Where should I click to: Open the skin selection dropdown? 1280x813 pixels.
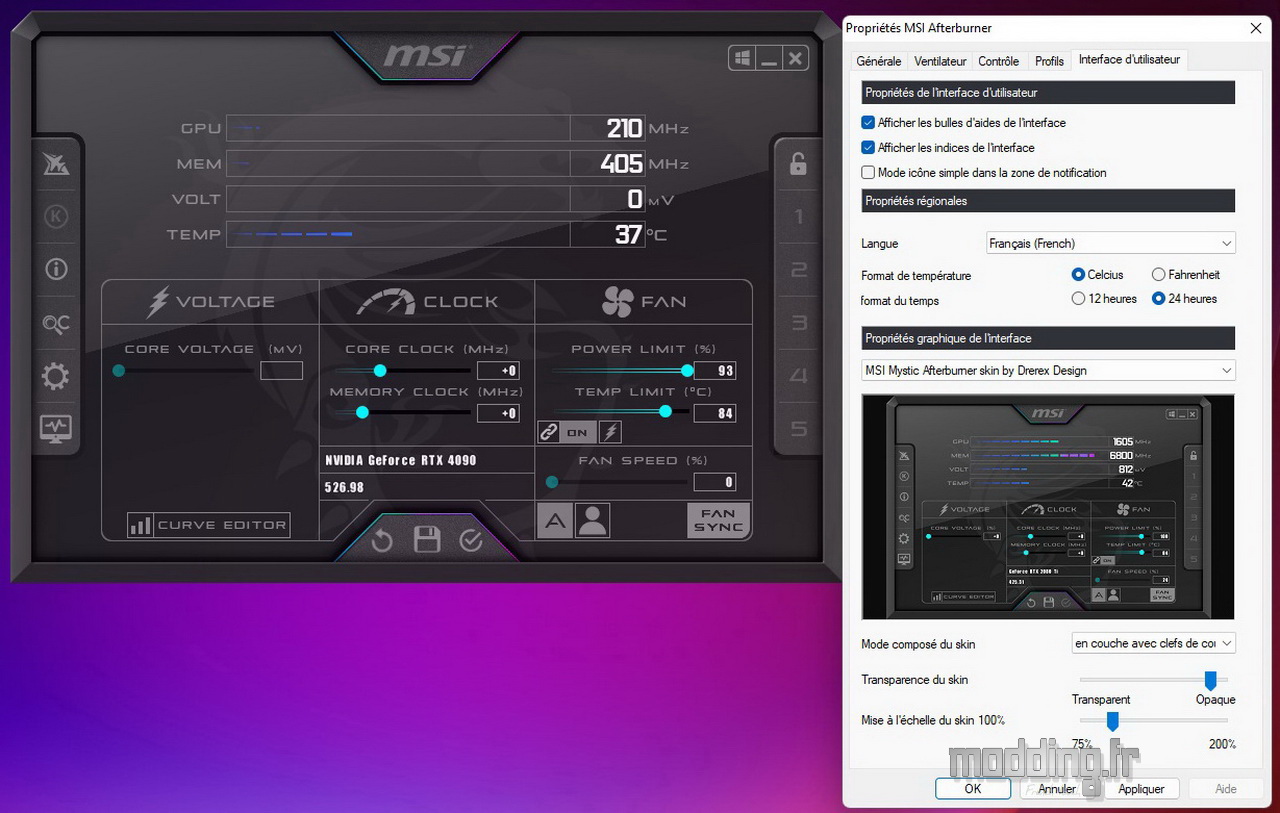point(1048,370)
